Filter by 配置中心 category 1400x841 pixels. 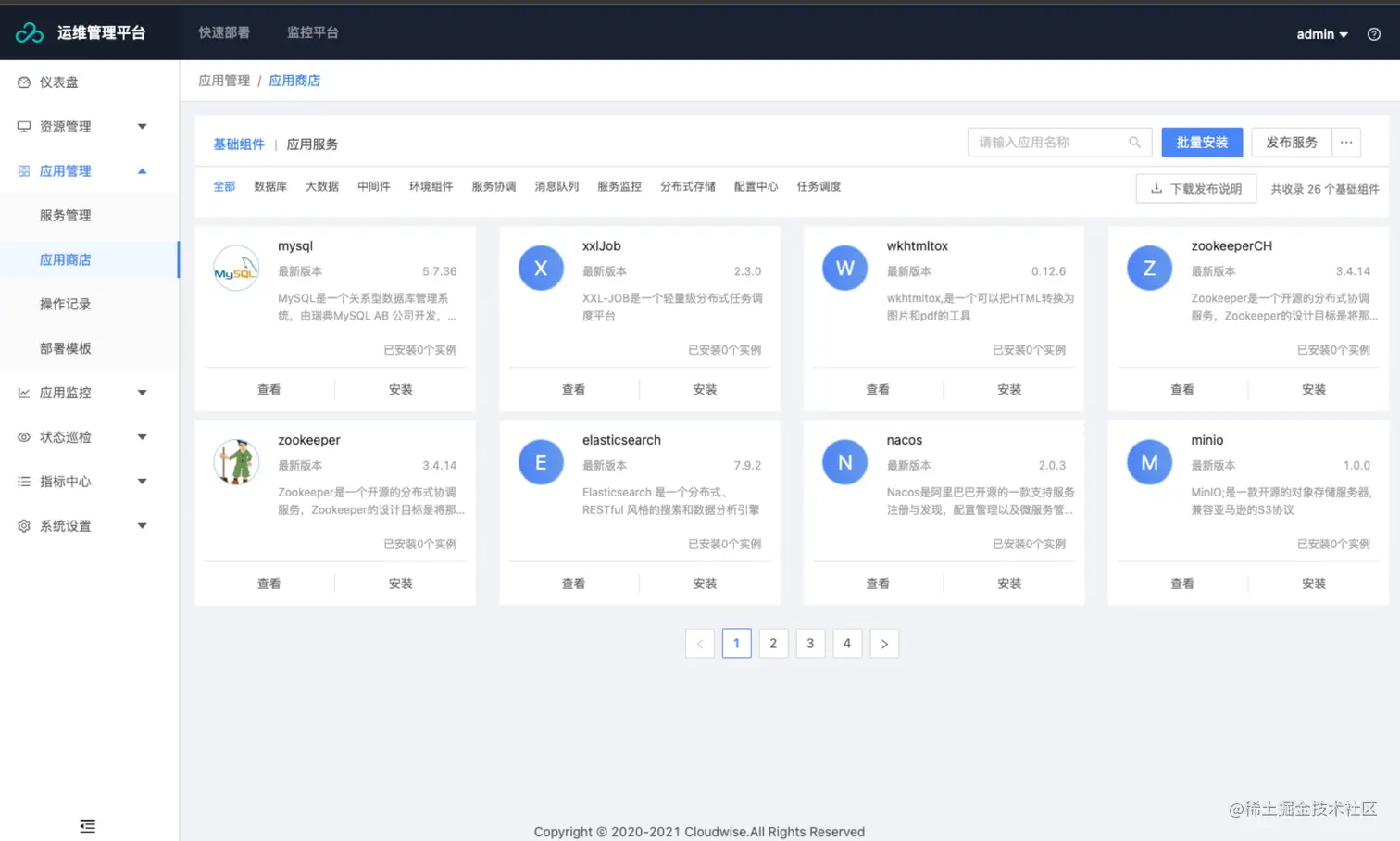tap(756, 187)
